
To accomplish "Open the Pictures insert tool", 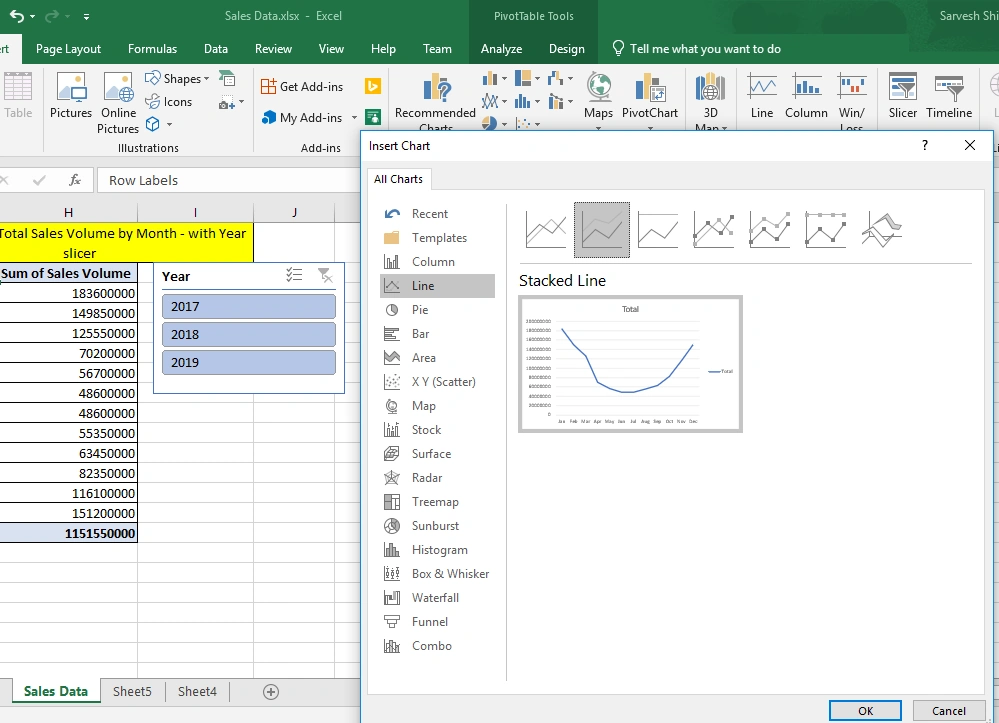I will 71,96.
